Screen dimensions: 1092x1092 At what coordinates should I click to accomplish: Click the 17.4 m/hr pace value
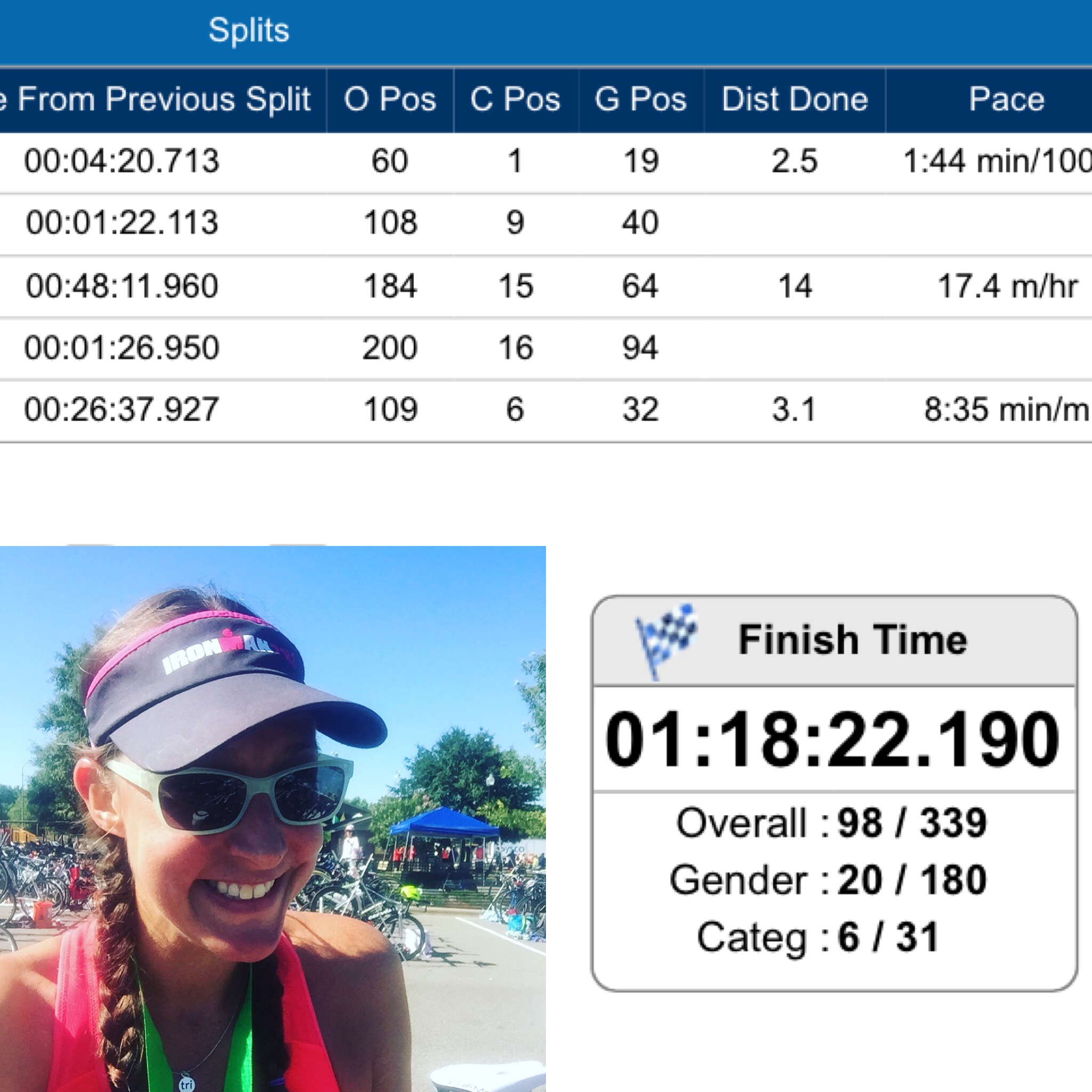pos(1007,286)
